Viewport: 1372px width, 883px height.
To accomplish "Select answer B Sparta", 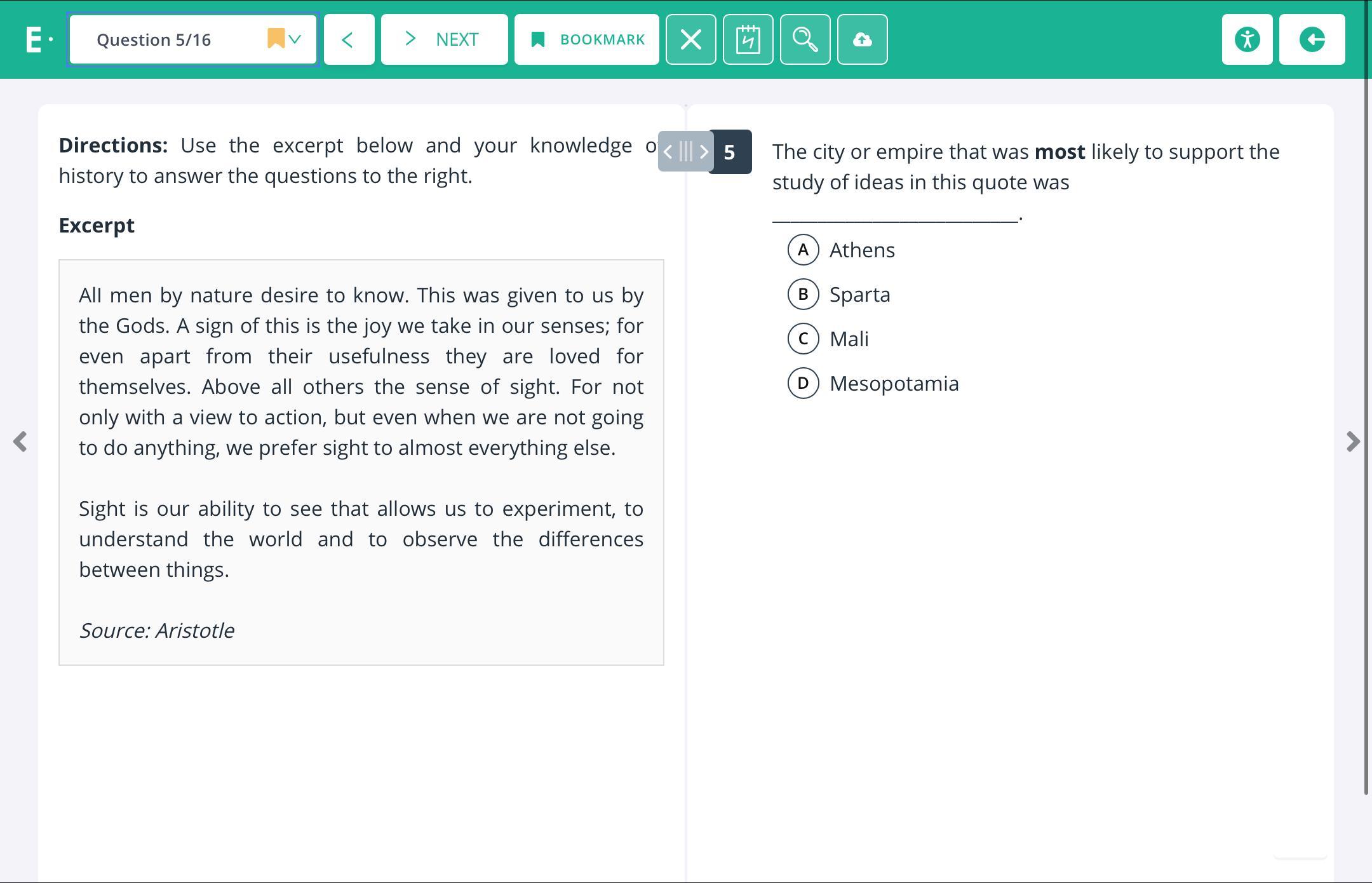I will pyautogui.click(x=803, y=294).
